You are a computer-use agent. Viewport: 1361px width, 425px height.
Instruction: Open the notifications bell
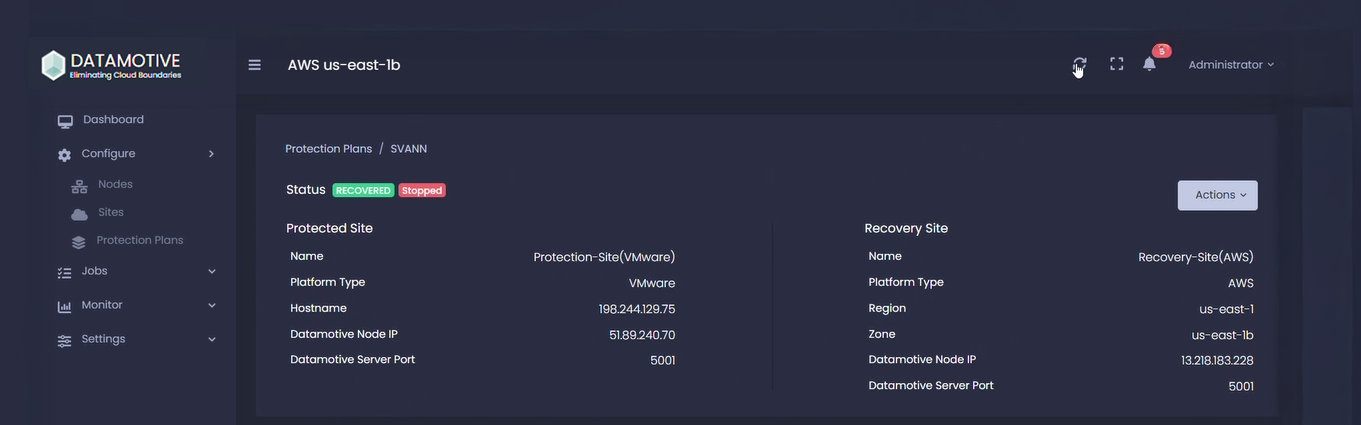point(1149,64)
